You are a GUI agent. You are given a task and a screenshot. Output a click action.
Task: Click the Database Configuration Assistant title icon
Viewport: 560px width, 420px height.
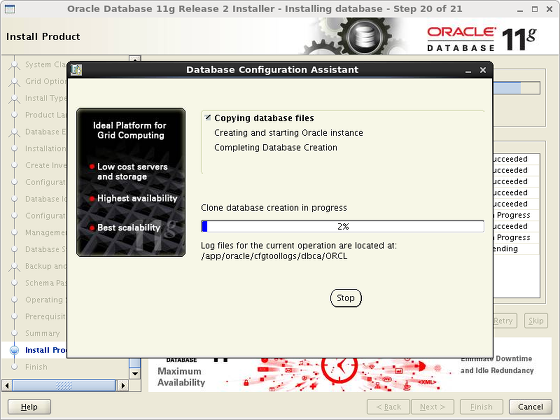[76, 70]
